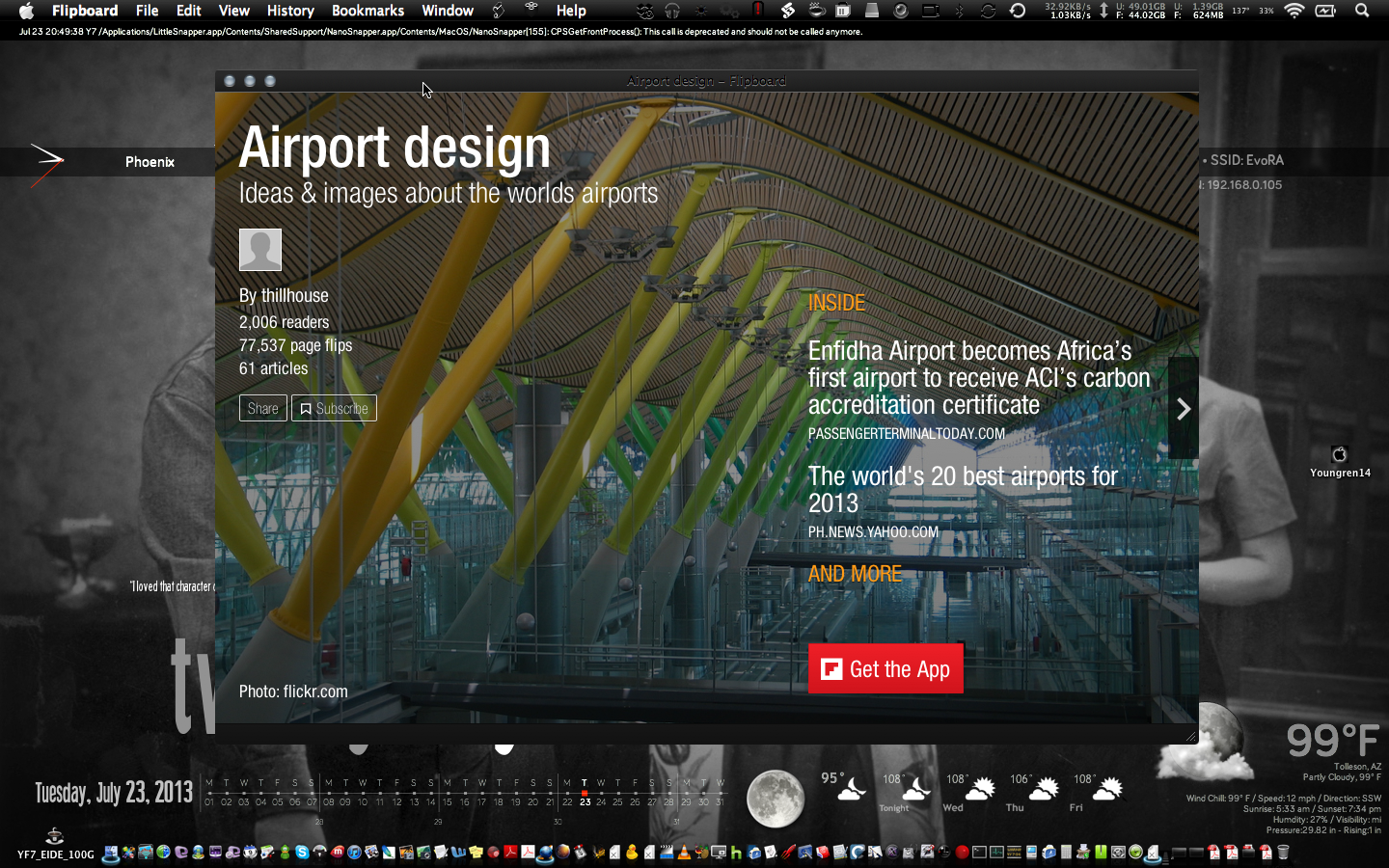Click the Photo: flickr.com credit

(x=293, y=692)
